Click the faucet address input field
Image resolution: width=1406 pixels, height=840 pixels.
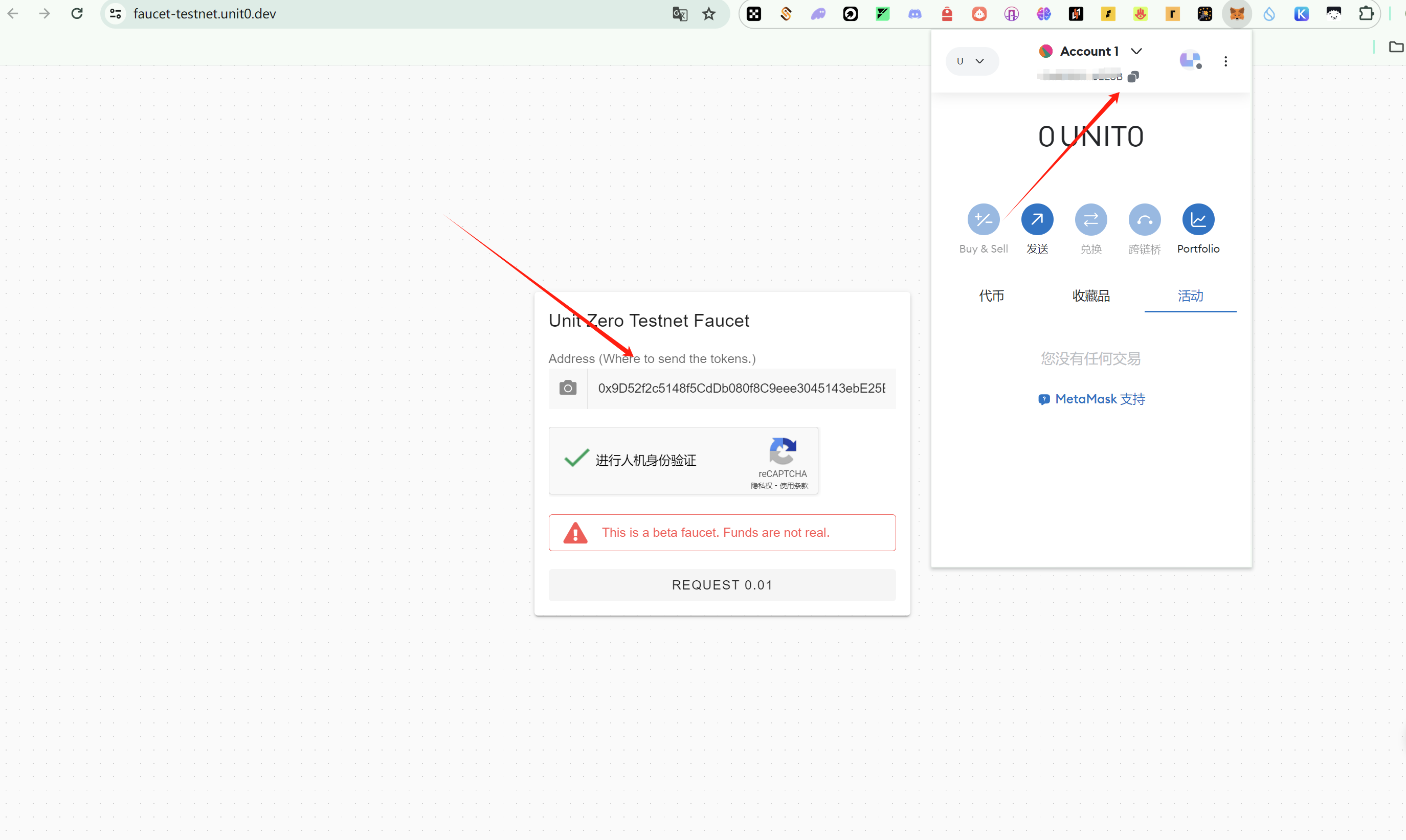(x=741, y=389)
